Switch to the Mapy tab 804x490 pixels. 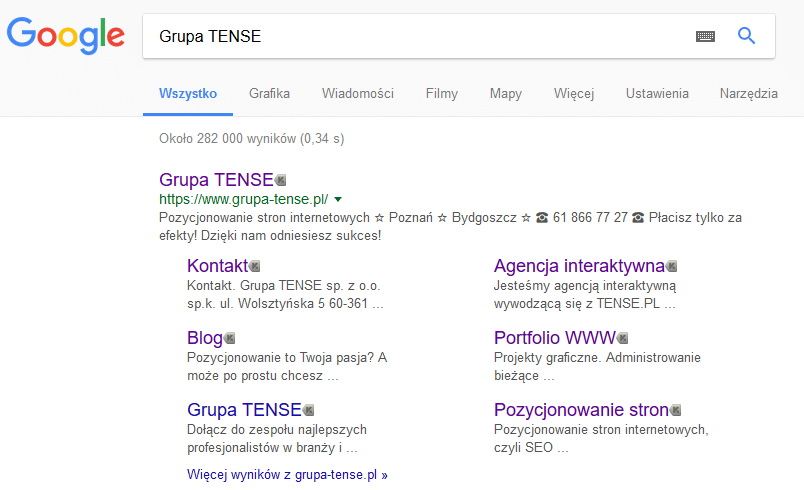[506, 94]
